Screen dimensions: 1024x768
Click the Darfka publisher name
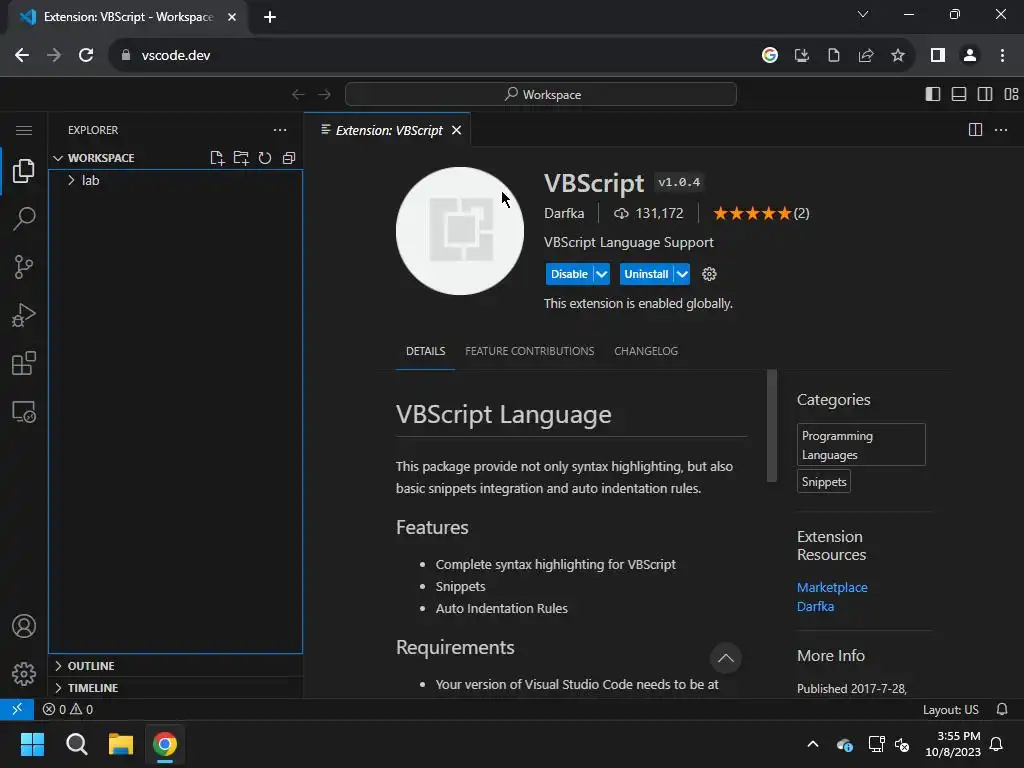coord(564,214)
